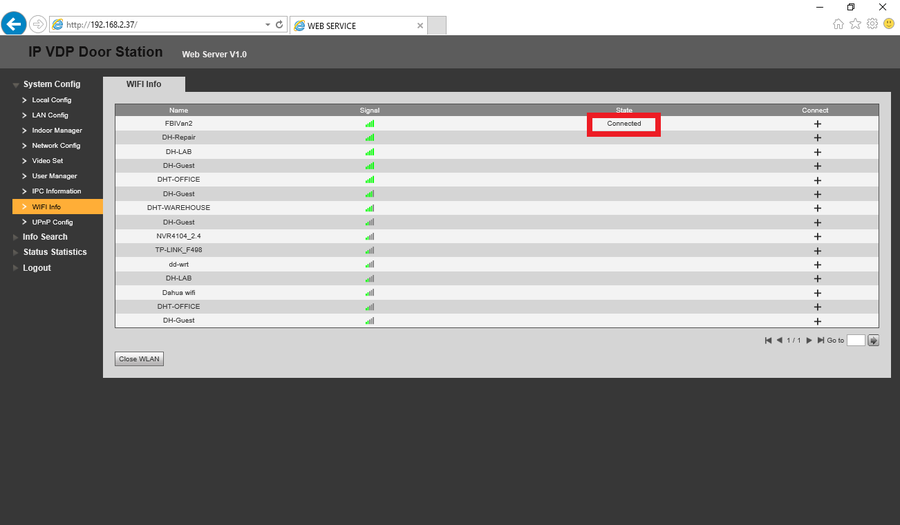The width and height of the screenshot is (900, 525).
Task: Click the Go to page number field
Action: [x=856, y=340]
